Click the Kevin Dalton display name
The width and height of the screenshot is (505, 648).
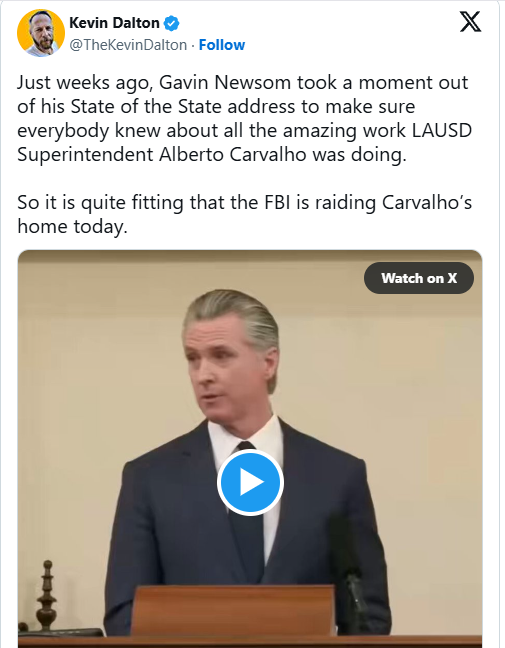click(x=114, y=23)
